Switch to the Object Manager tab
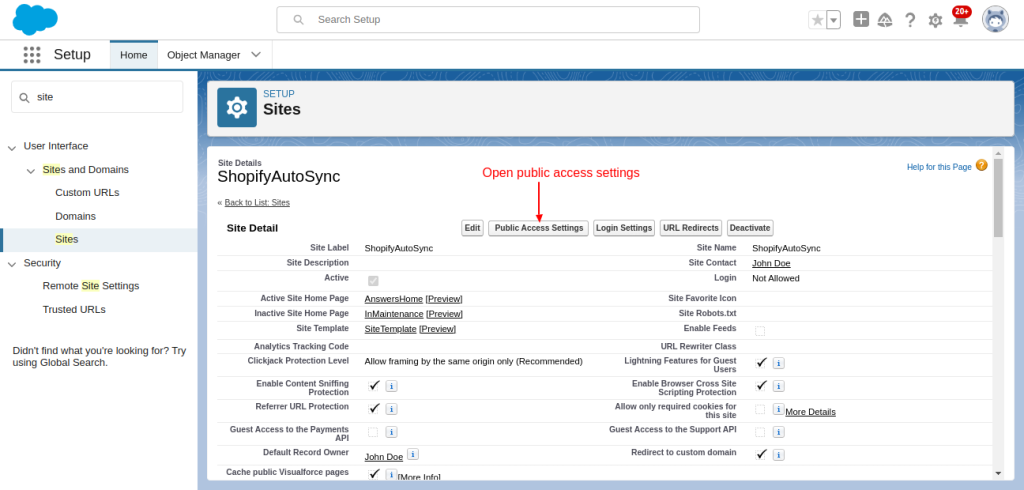Viewport: 1024px width, 490px height. [x=204, y=55]
